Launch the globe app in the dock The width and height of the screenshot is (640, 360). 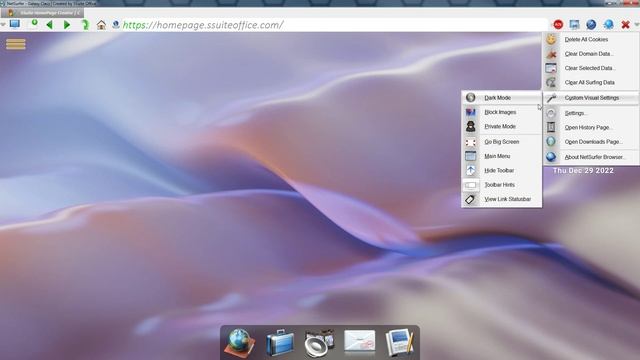[x=240, y=343]
